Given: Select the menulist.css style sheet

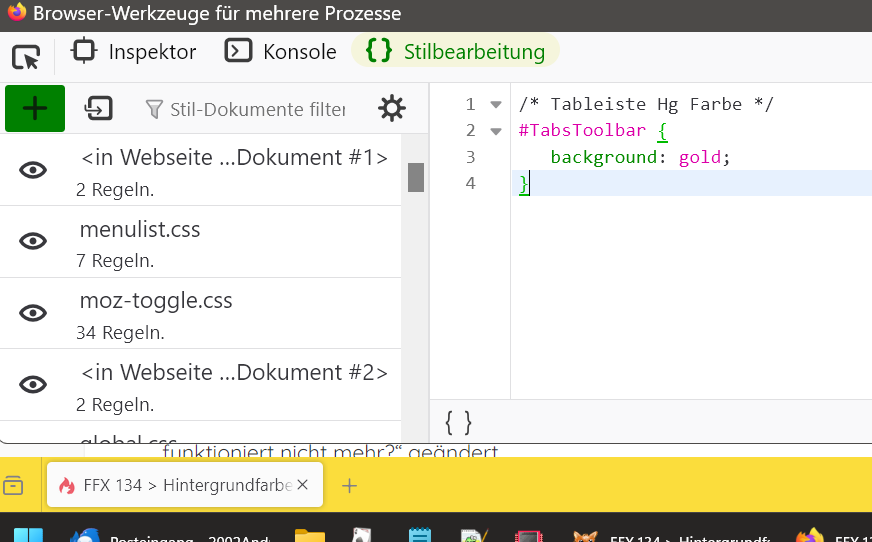Looking at the screenshot, I should pyautogui.click(x=140, y=230).
